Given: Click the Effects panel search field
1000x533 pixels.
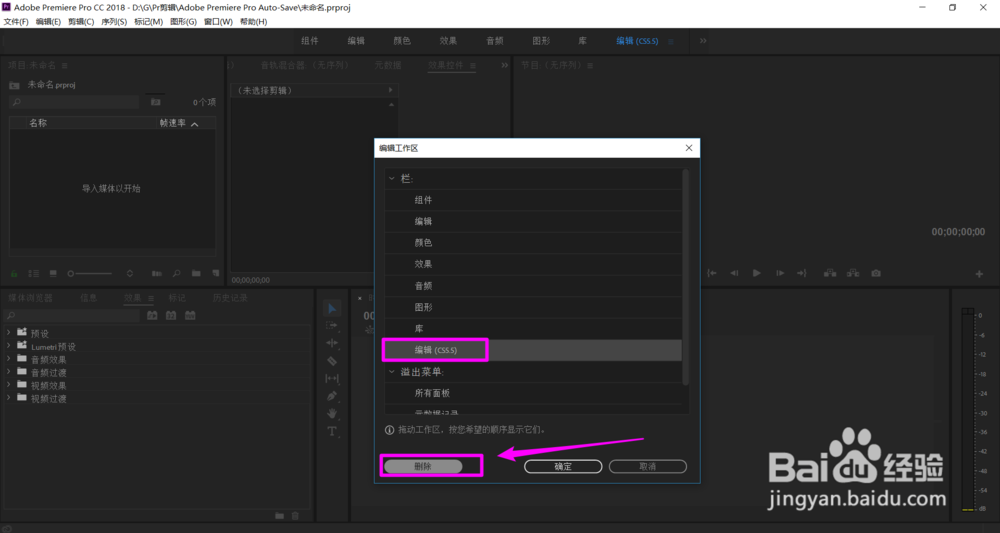Looking at the screenshot, I should [73, 316].
